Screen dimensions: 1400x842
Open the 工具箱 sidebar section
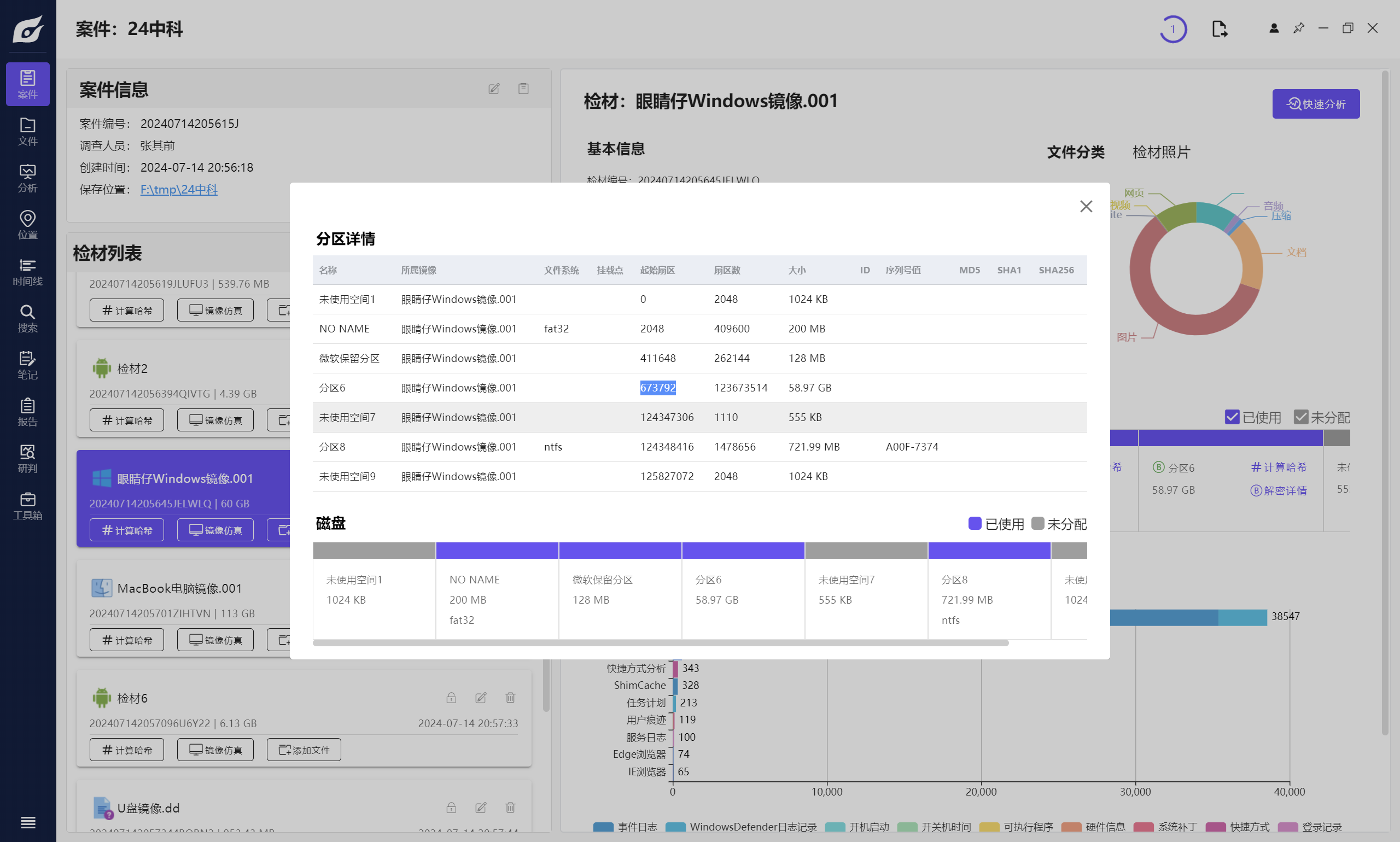(28, 506)
